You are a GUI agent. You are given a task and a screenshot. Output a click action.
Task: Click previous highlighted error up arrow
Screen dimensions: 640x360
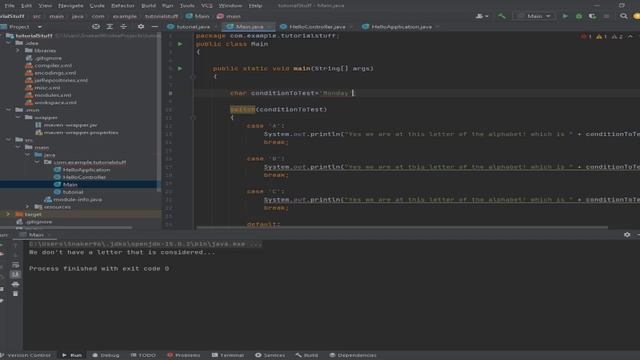(630, 36)
